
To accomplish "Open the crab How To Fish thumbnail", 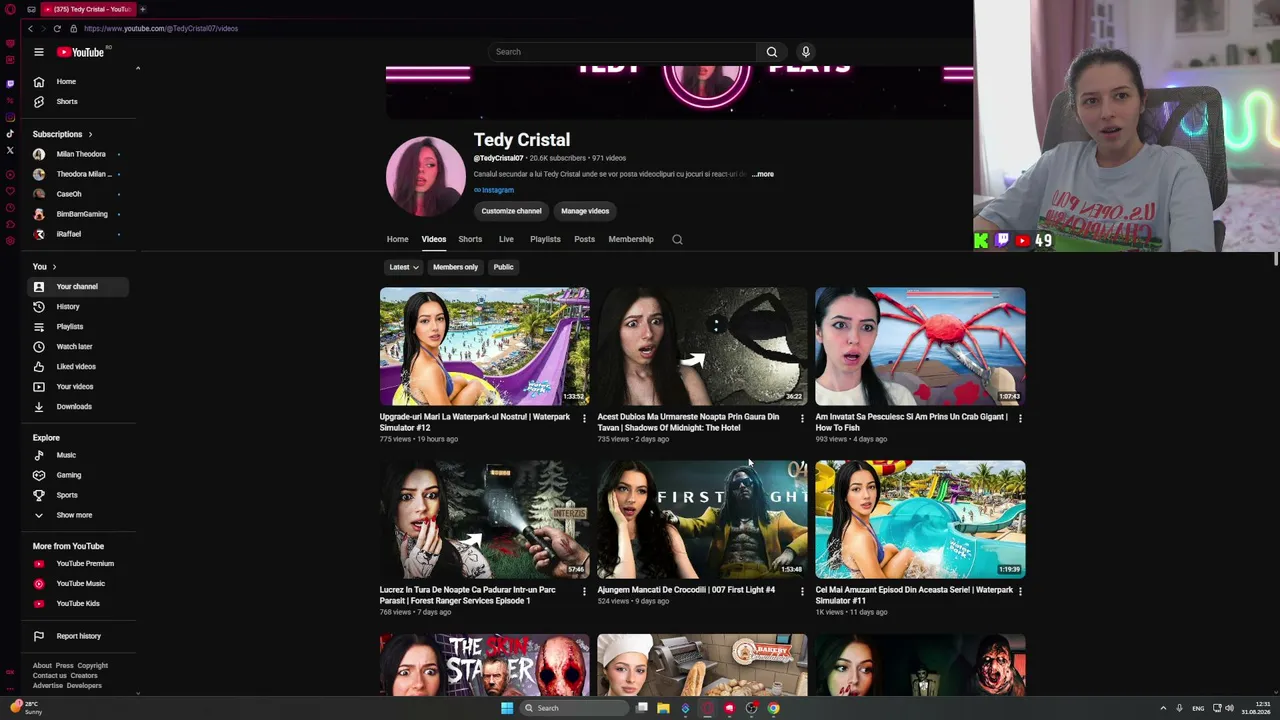I will (x=920, y=346).
